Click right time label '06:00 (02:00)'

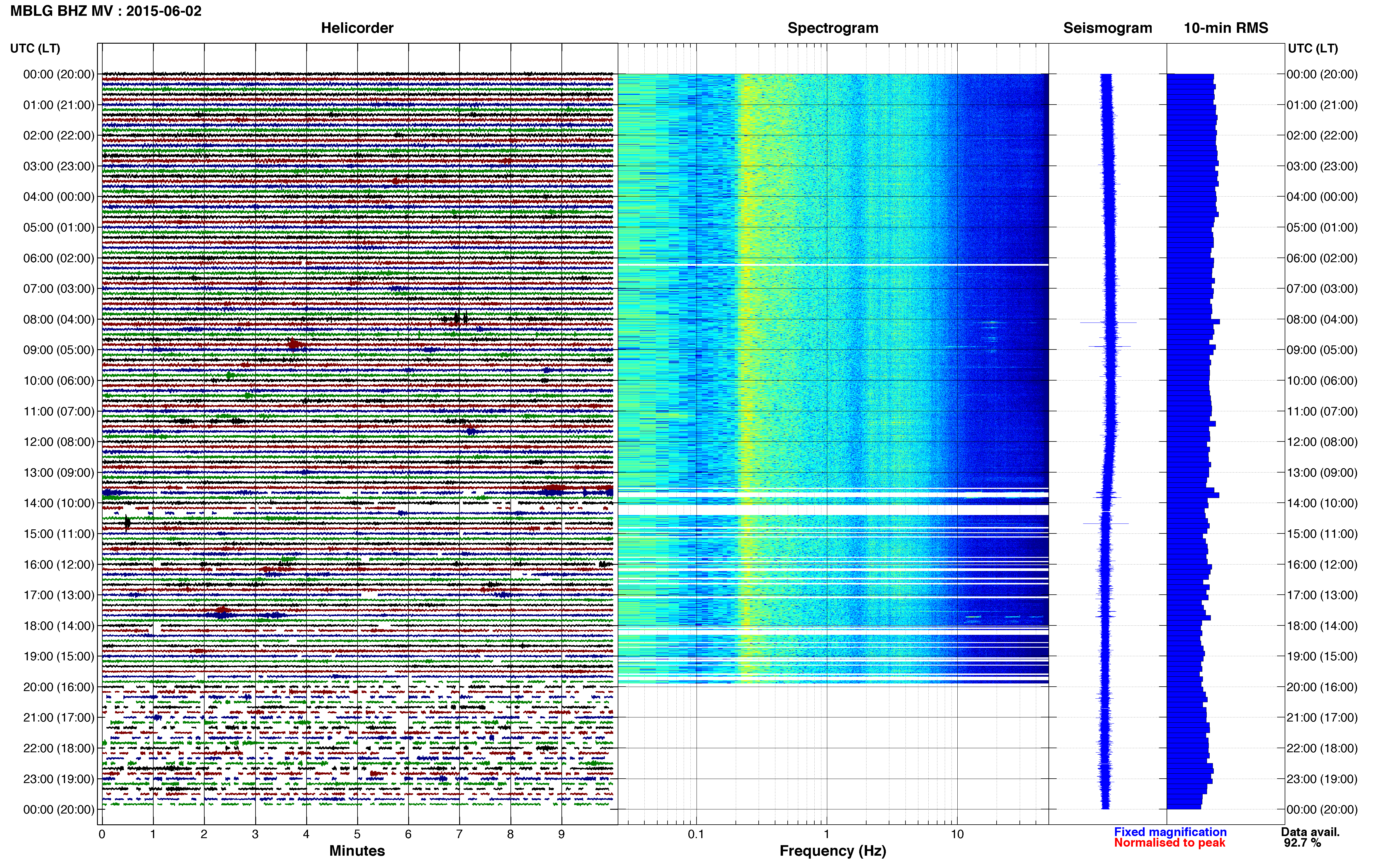tap(1322, 258)
